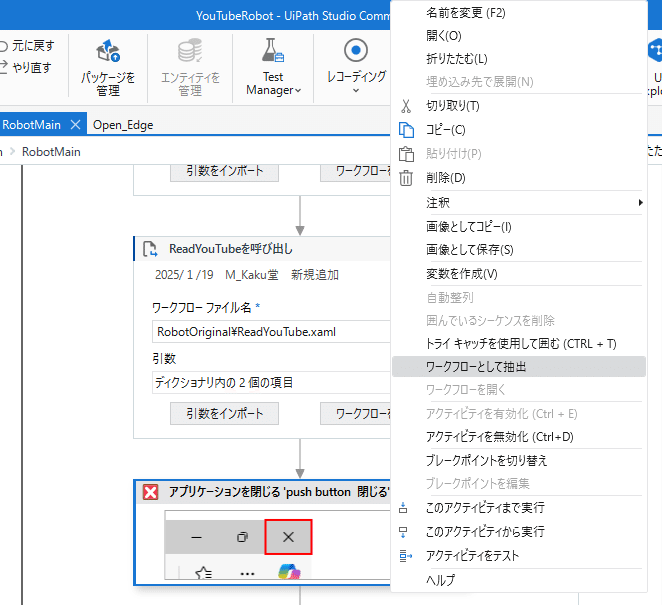Viewport: 662px width, 605px height.
Task: Close the RobotMain tab
Action: tap(75, 125)
